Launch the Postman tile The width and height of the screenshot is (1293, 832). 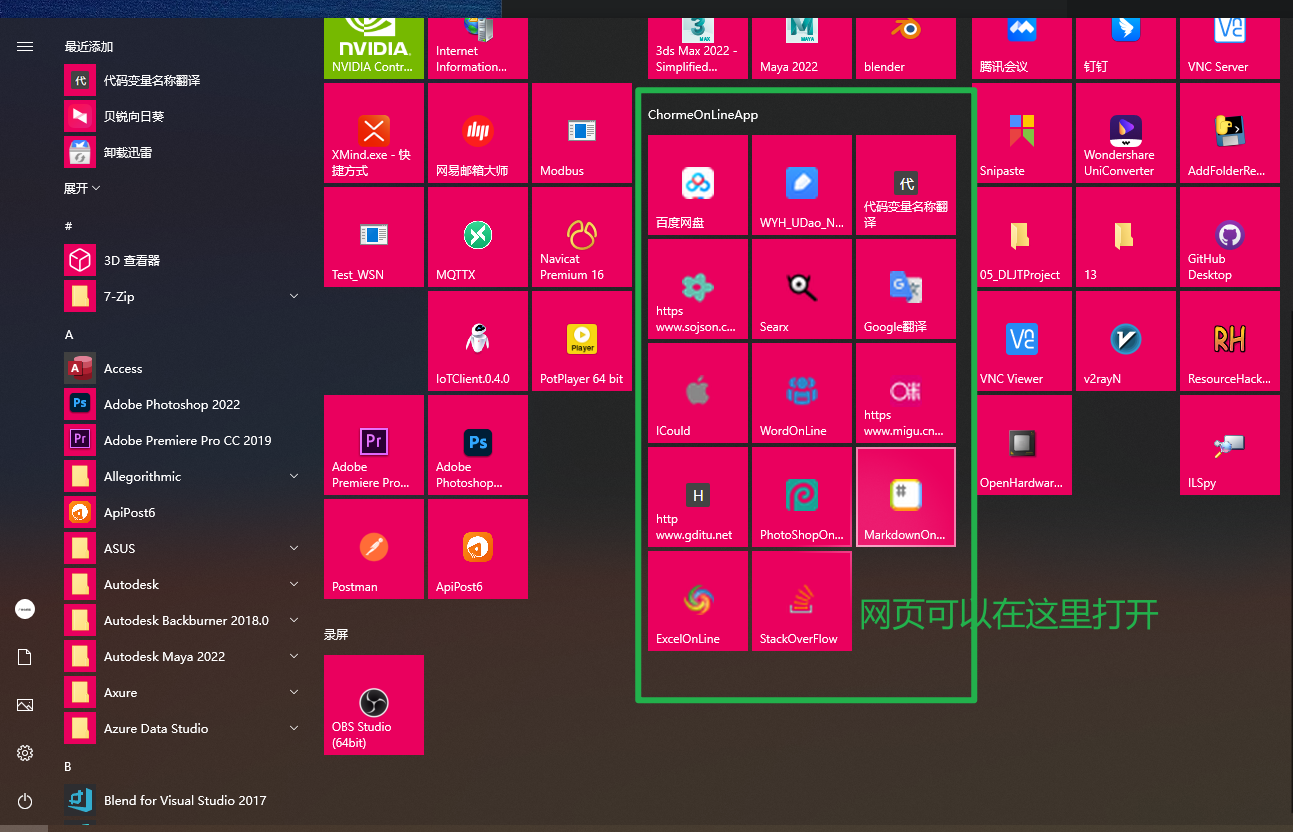coord(374,549)
